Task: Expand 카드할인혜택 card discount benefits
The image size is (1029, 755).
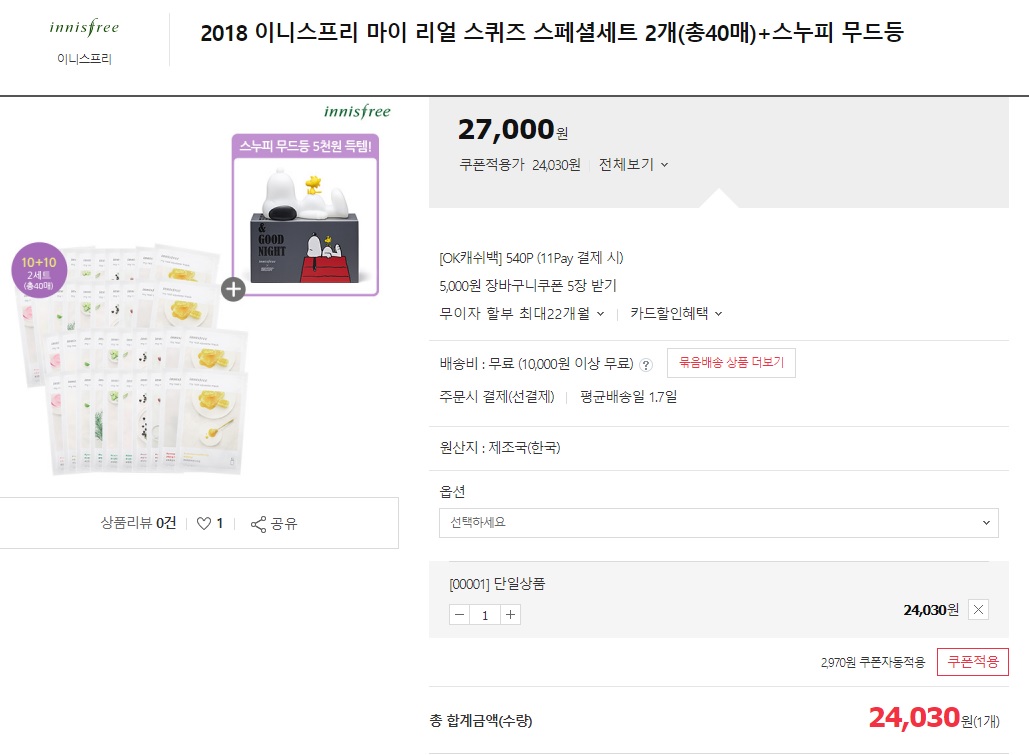Action: click(x=676, y=313)
